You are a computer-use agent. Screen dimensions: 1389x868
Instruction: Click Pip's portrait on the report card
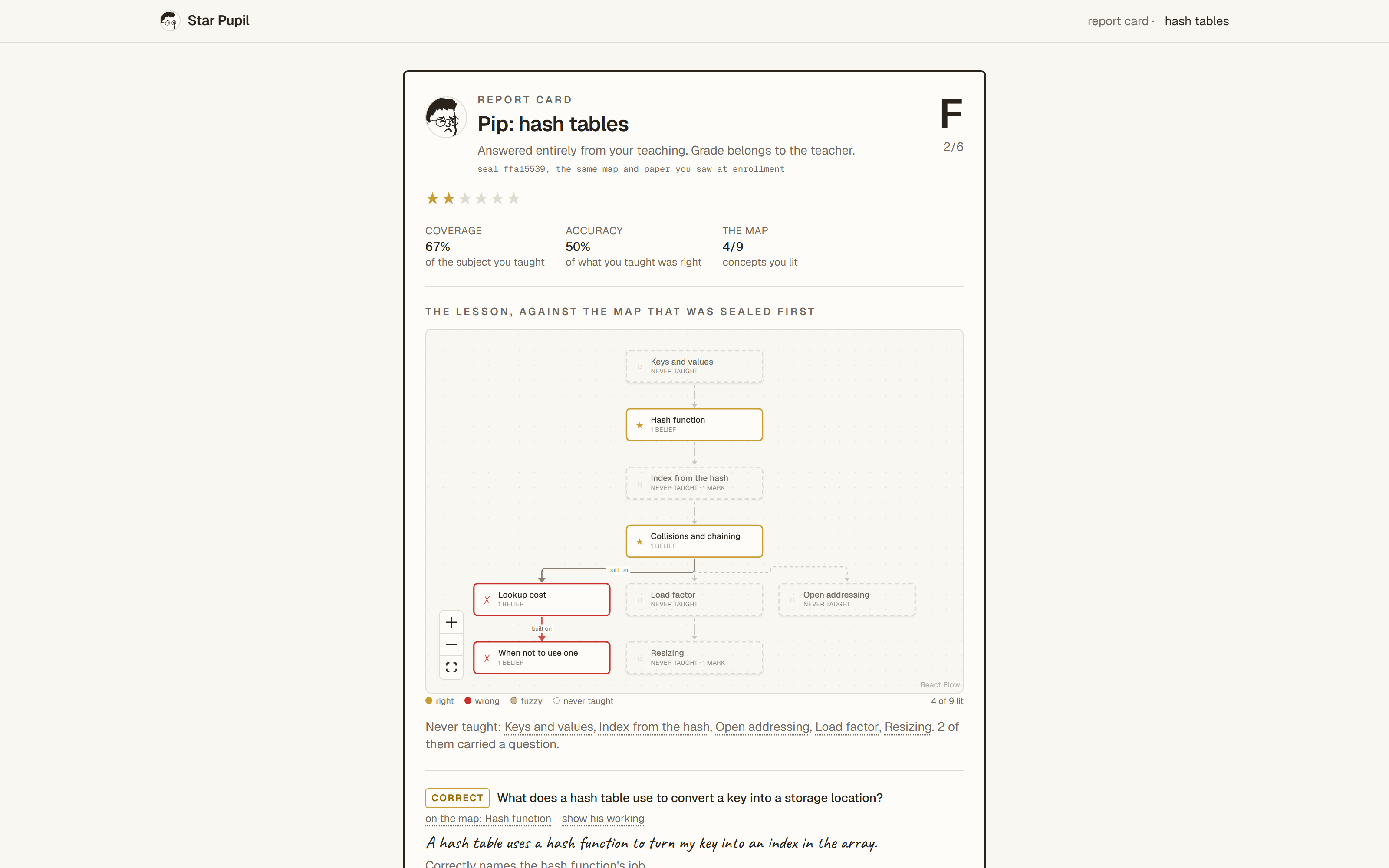click(446, 117)
